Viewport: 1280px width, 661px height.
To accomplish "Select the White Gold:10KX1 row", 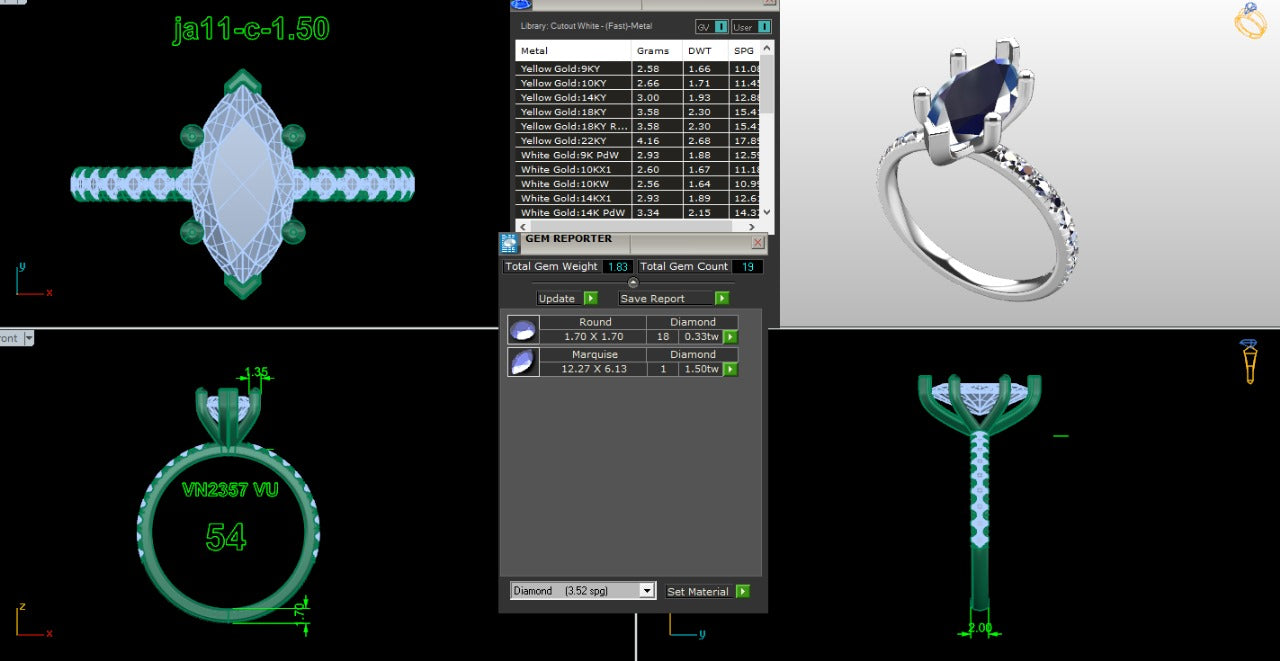I will [x=638, y=169].
